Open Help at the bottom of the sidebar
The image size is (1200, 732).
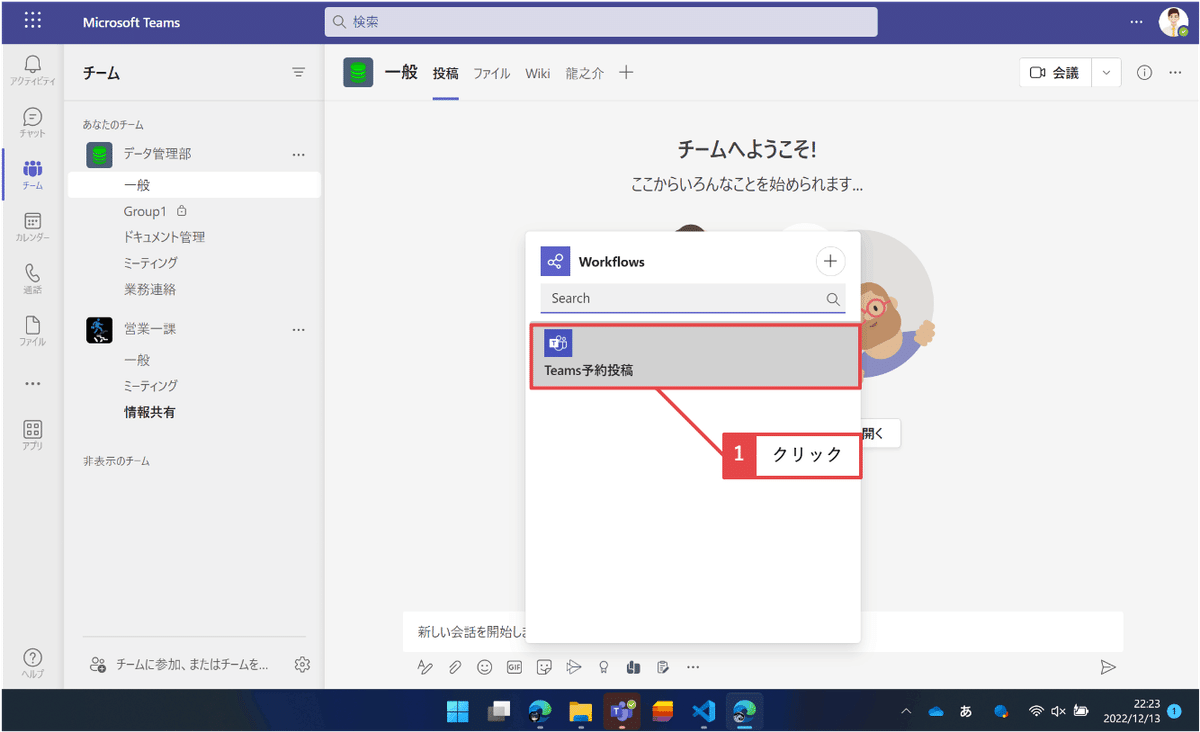[33, 663]
